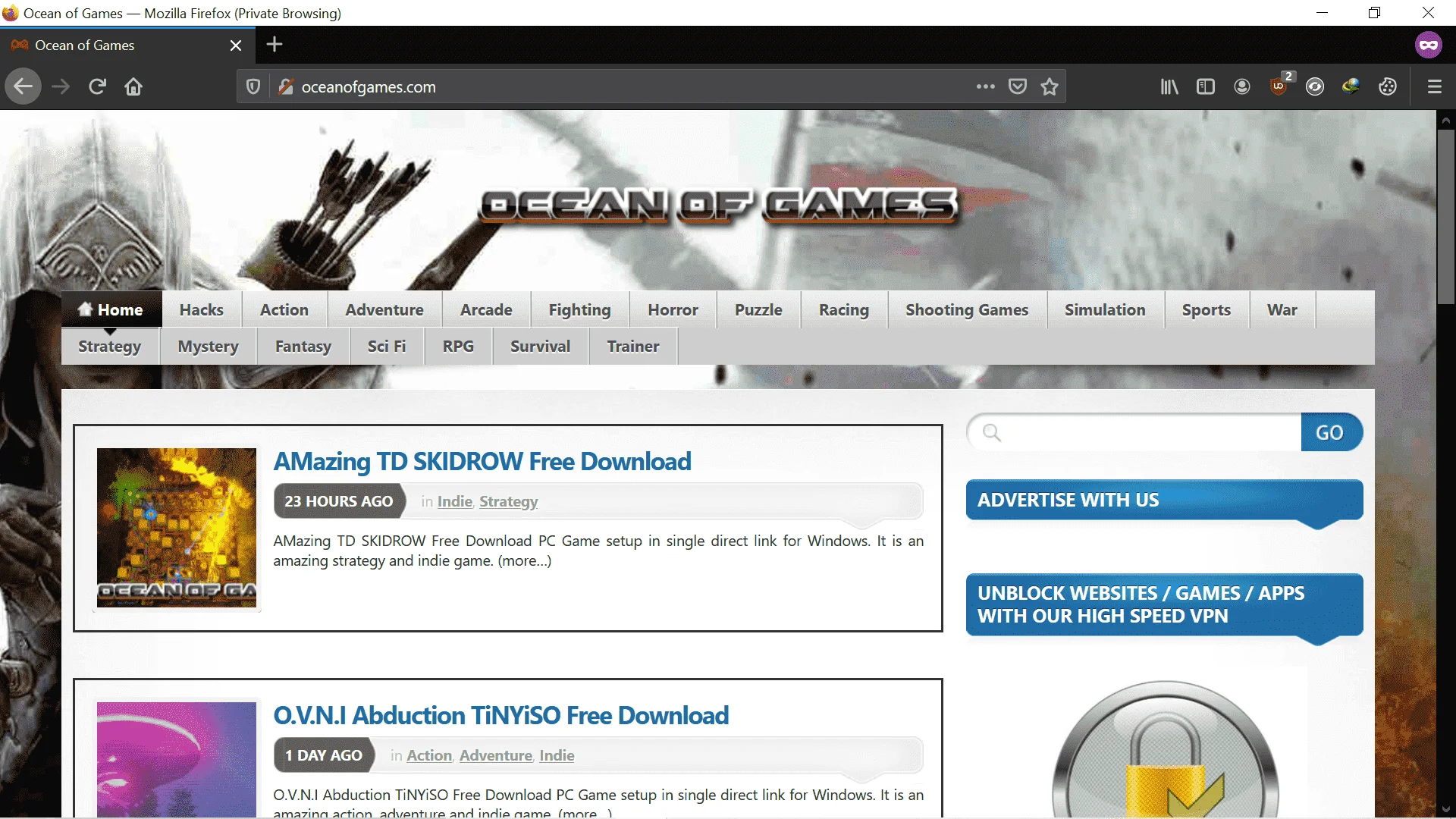Open a new tab
This screenshot has height=819, width=1456.
click(x=275, y=45)
